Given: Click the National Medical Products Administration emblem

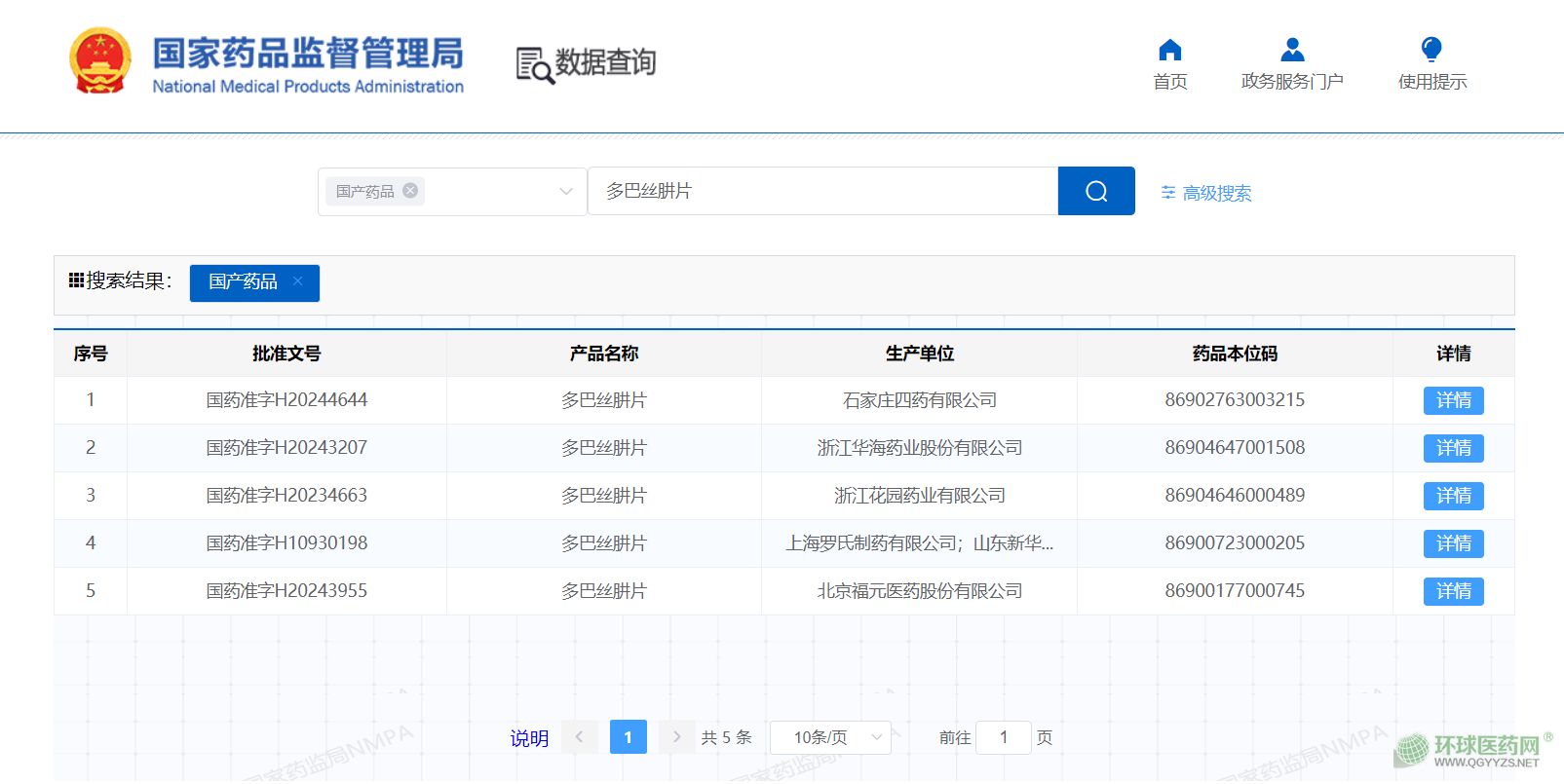Looking at the screenshot, I should (x=99, y=61).
